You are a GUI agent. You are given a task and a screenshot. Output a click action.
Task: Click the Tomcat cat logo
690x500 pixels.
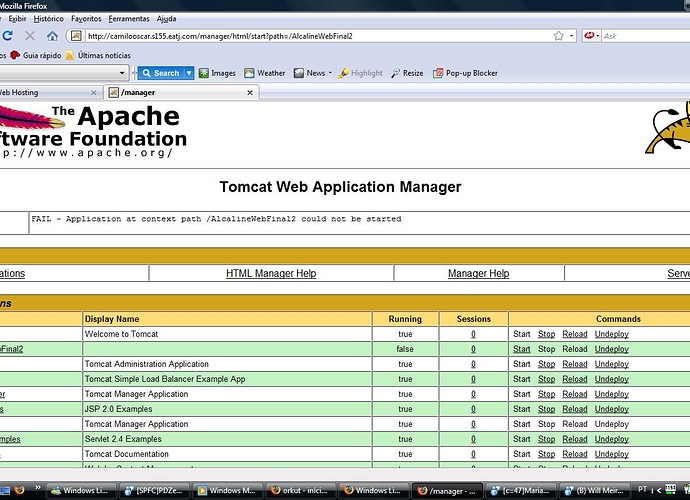[668, 128]
